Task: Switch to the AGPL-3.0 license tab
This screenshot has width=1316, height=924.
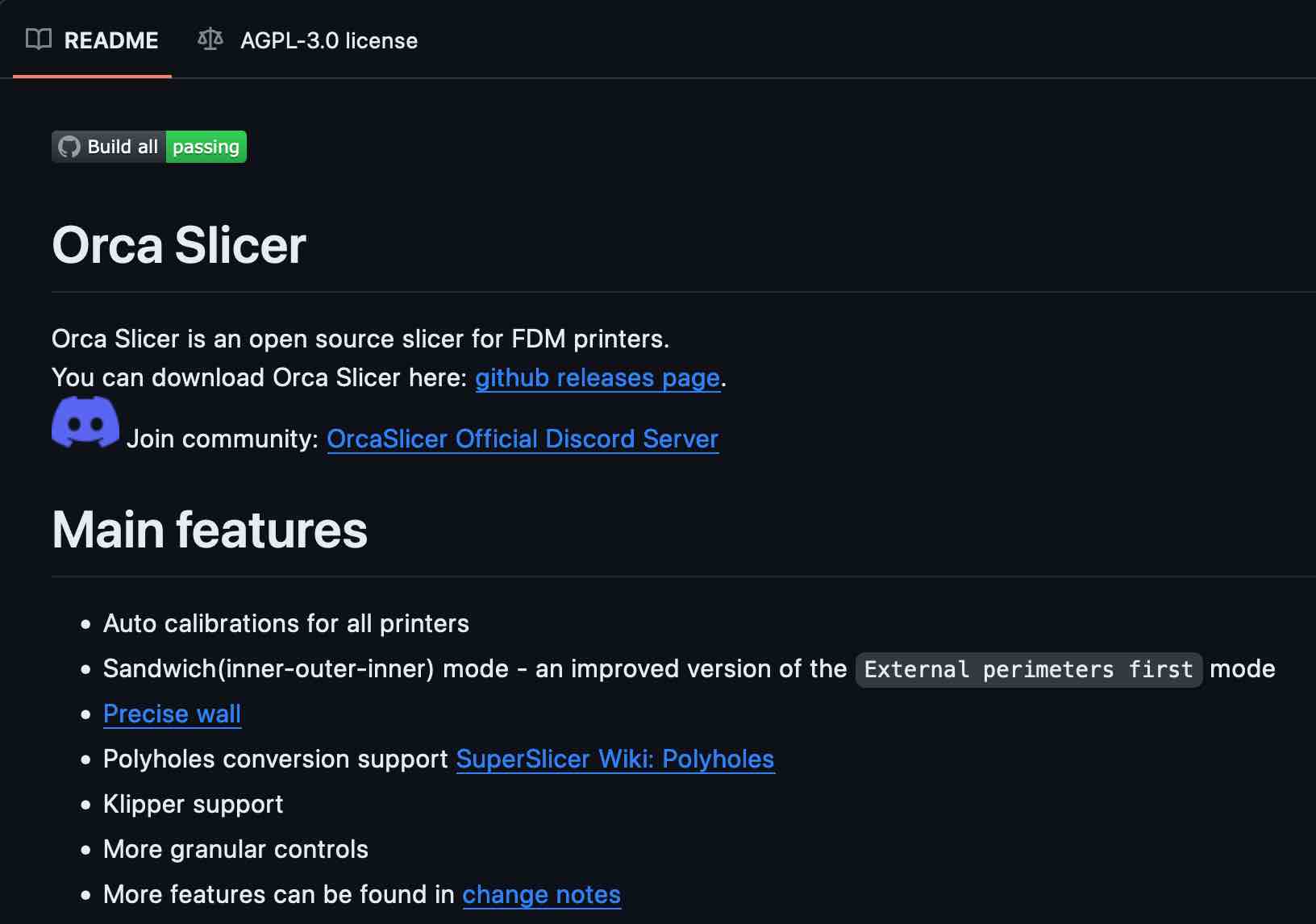Action: coord(328,40)
